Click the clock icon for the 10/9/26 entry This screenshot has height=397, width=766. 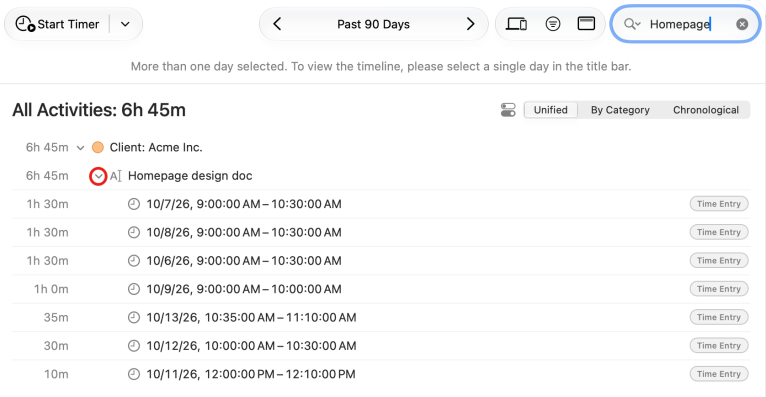tap(134, 289)
